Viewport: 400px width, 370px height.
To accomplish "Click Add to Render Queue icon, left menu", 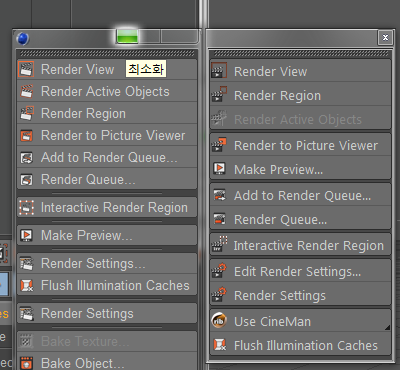I will (x=27, y=157).
